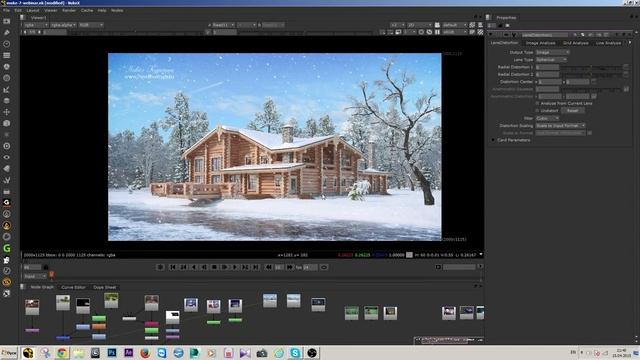Click the LensDistortion node name field
Image resolution: width=640 pixels, height=360 pixels.
[545, 35]
